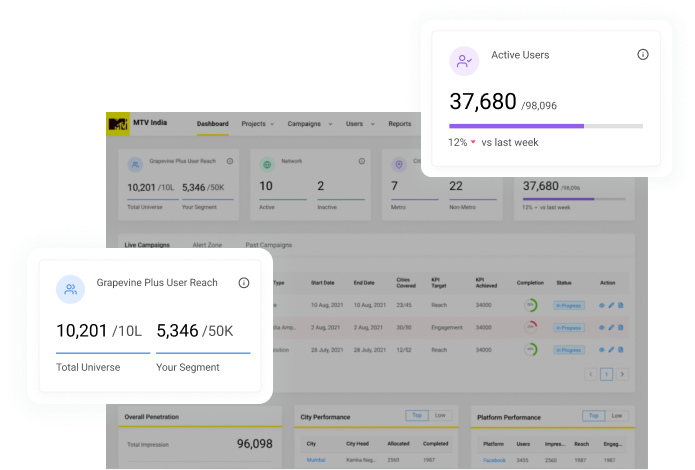
Task: Click the 5,346 value on the enlarged Grapevine Plus User Reach card
Action: coord(177,331)
